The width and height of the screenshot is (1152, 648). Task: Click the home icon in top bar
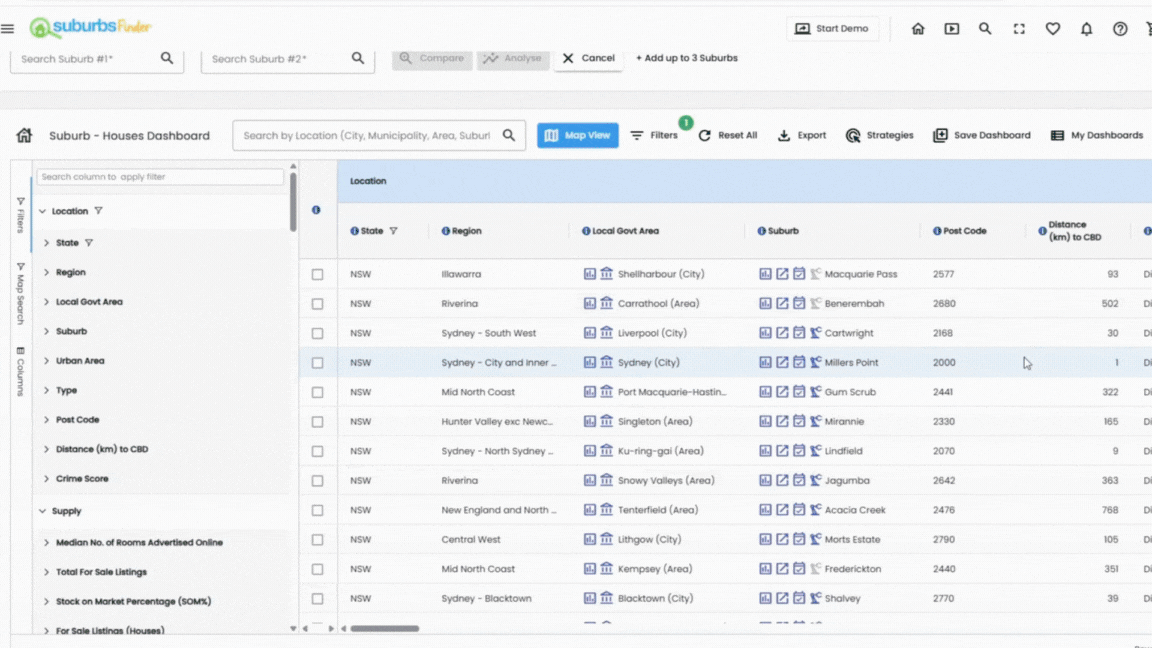point(918,29)
